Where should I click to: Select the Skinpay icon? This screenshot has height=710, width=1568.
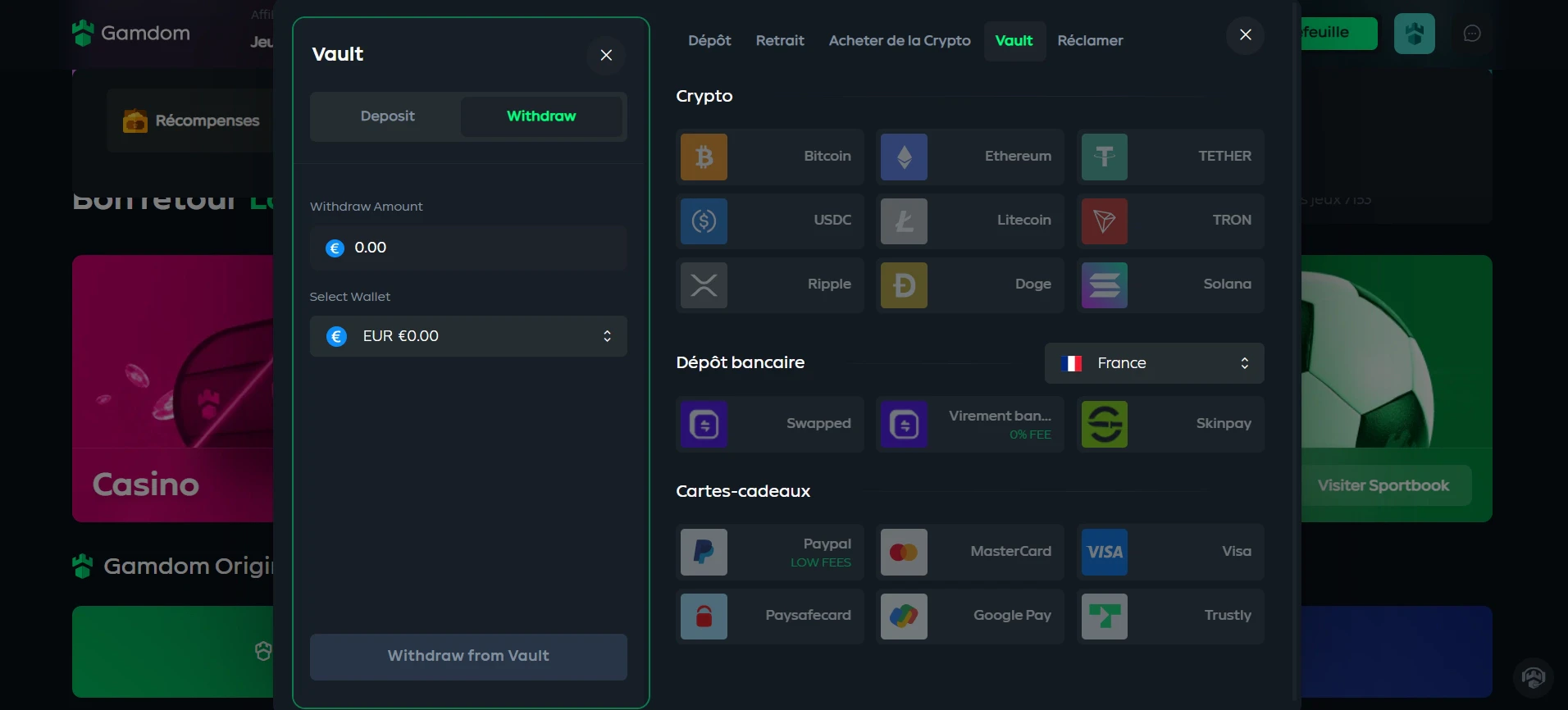pyautogui.click(x=1105, y=424)
